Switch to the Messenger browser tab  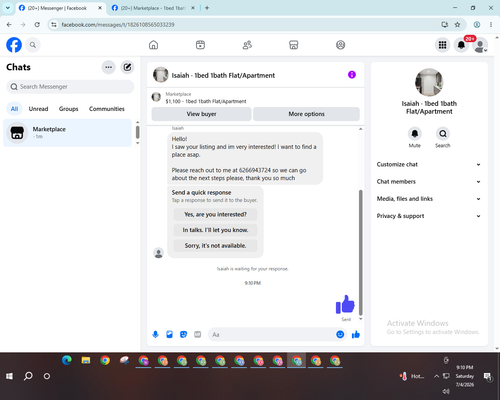pos(60,8)
